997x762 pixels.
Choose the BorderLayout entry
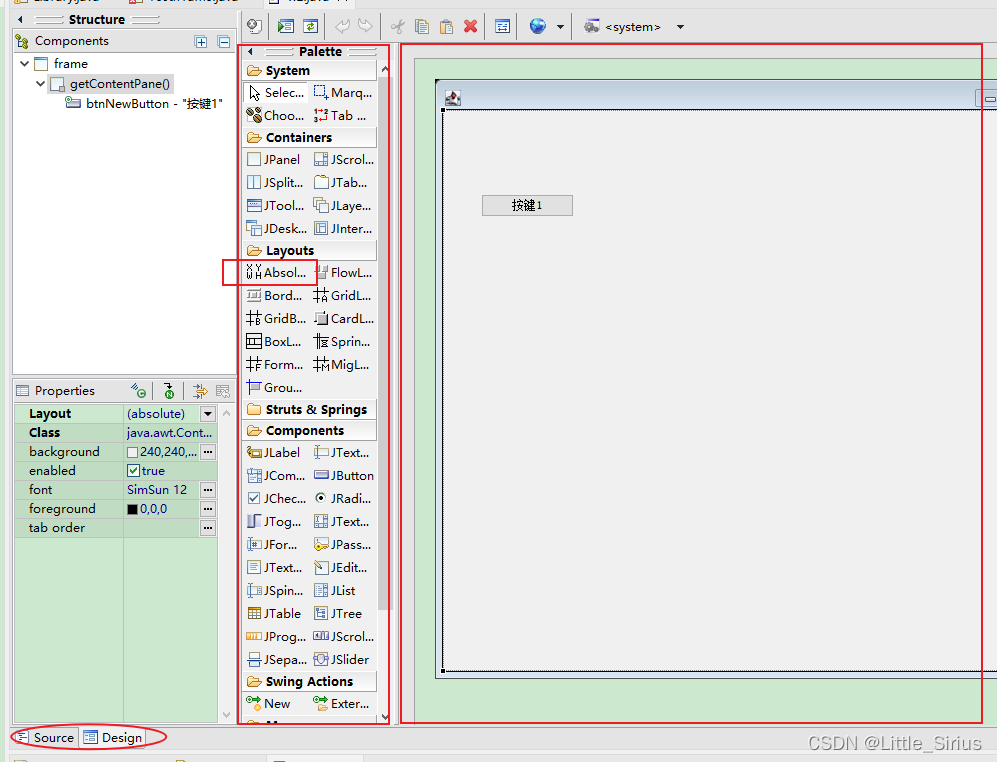tap(276, 296)
